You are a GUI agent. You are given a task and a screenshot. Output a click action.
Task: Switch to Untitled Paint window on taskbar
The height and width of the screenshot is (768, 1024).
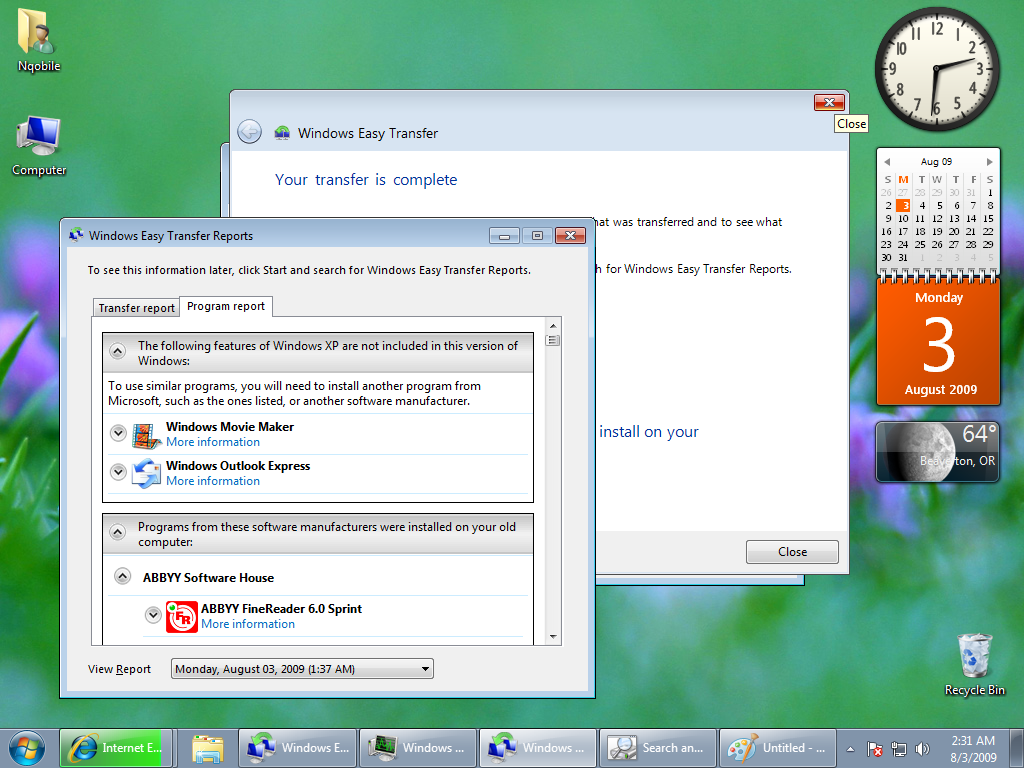click(778, 748)
